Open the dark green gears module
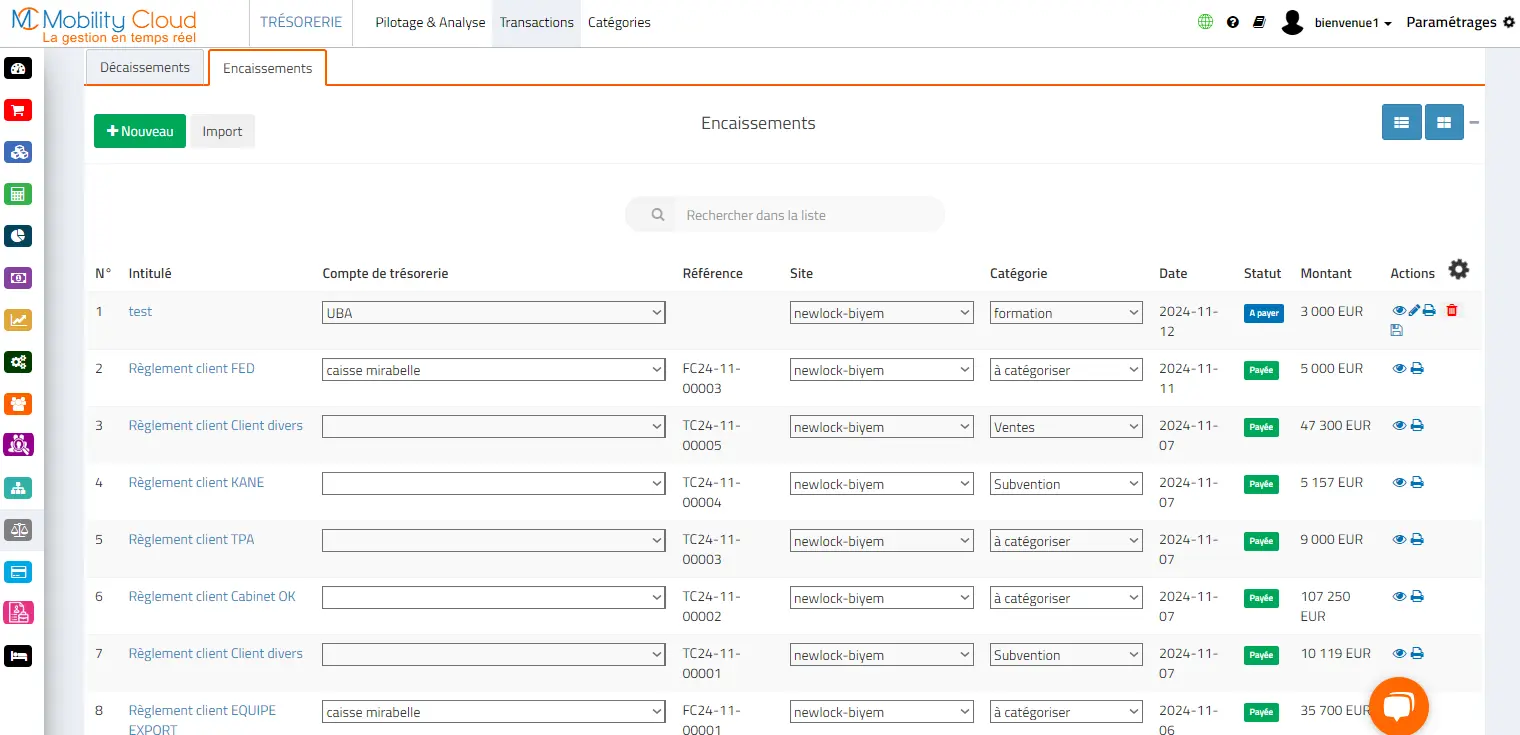 tap(18, 362)
